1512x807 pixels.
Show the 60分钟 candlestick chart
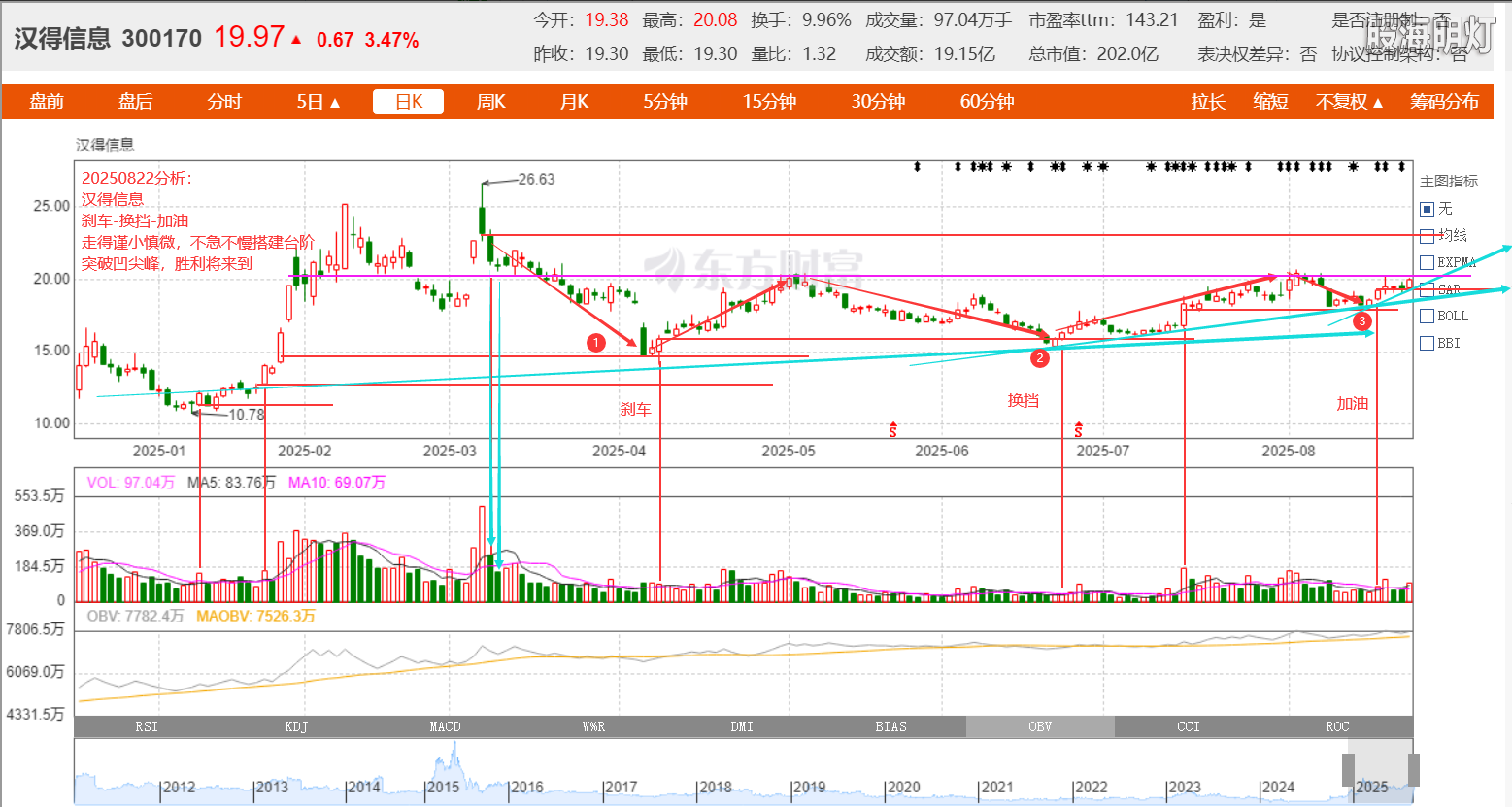coord(988,102)
